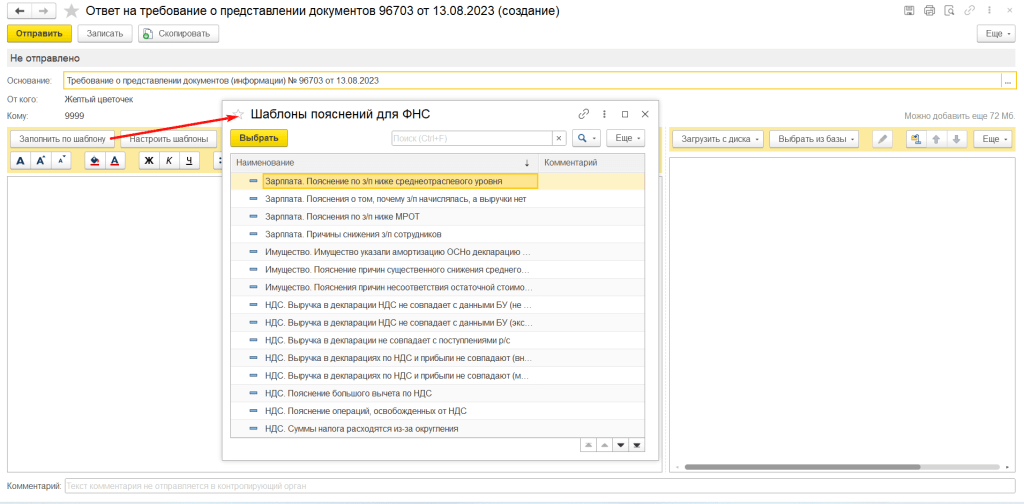
Task: Open the 'Еще' menu in templates dialog
Action: click(x=625, y=138)
